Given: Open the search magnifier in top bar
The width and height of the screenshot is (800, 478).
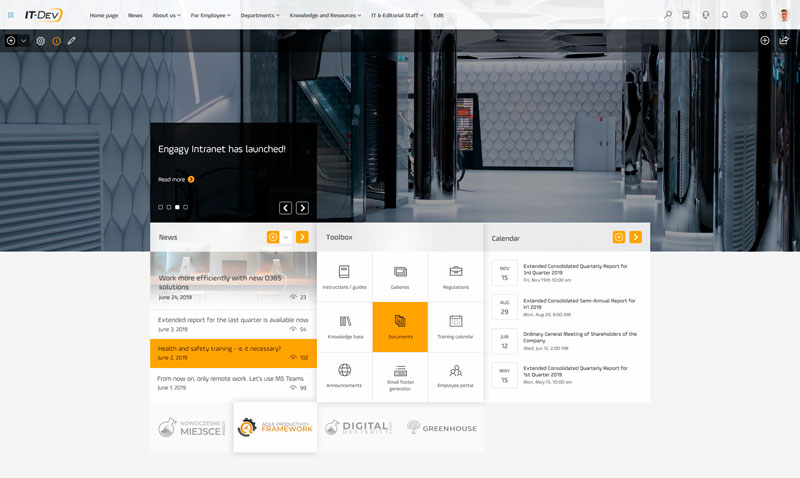Looking at the screenshot, I should 668,15.
